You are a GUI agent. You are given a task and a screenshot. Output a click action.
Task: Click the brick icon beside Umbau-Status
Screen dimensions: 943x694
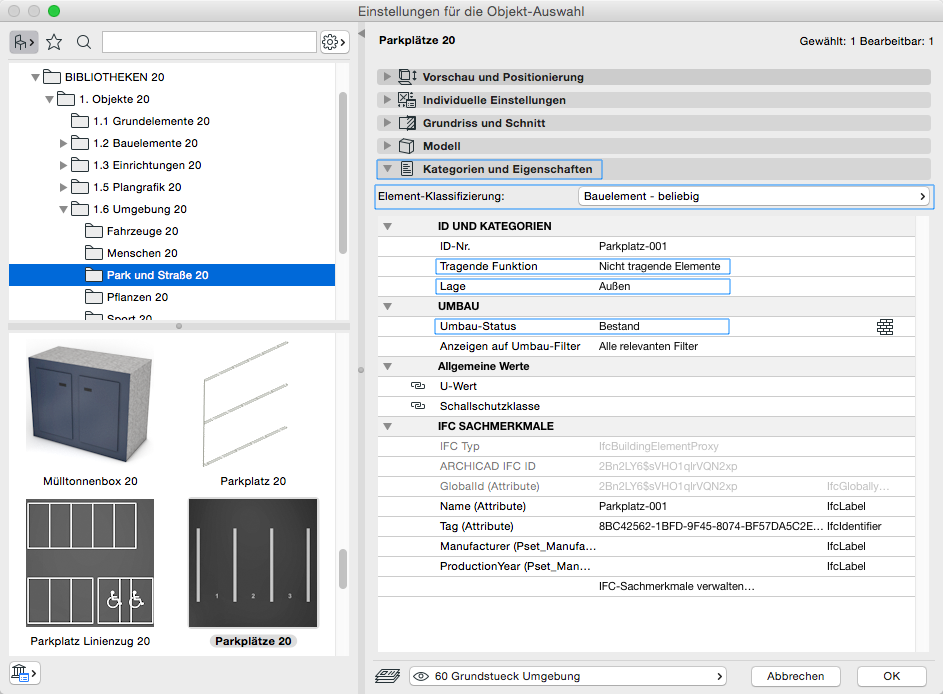coord(884,326)
